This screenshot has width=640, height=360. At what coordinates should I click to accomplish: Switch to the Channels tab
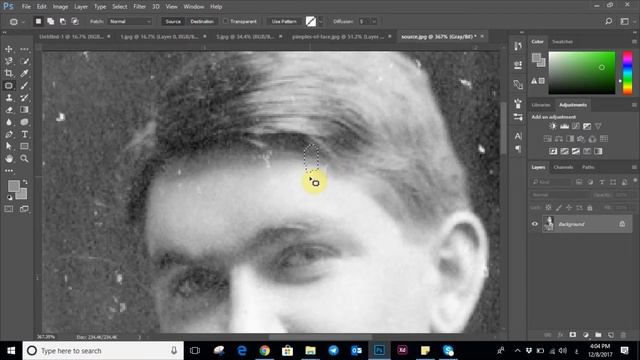pos(563,167)
